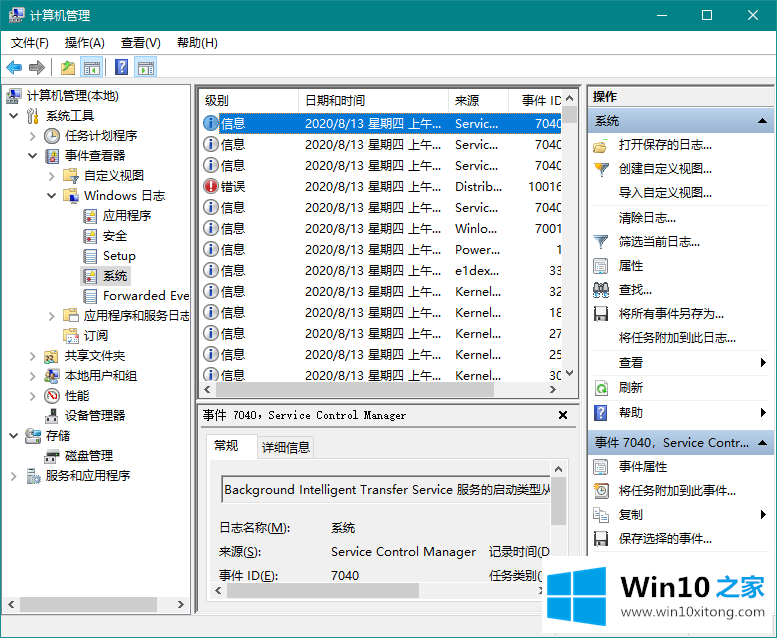The height and width of the screenshot is (638, 777).
Task: Collapse the Windows 日志 tree node
Action: click(x=52, y=195)
